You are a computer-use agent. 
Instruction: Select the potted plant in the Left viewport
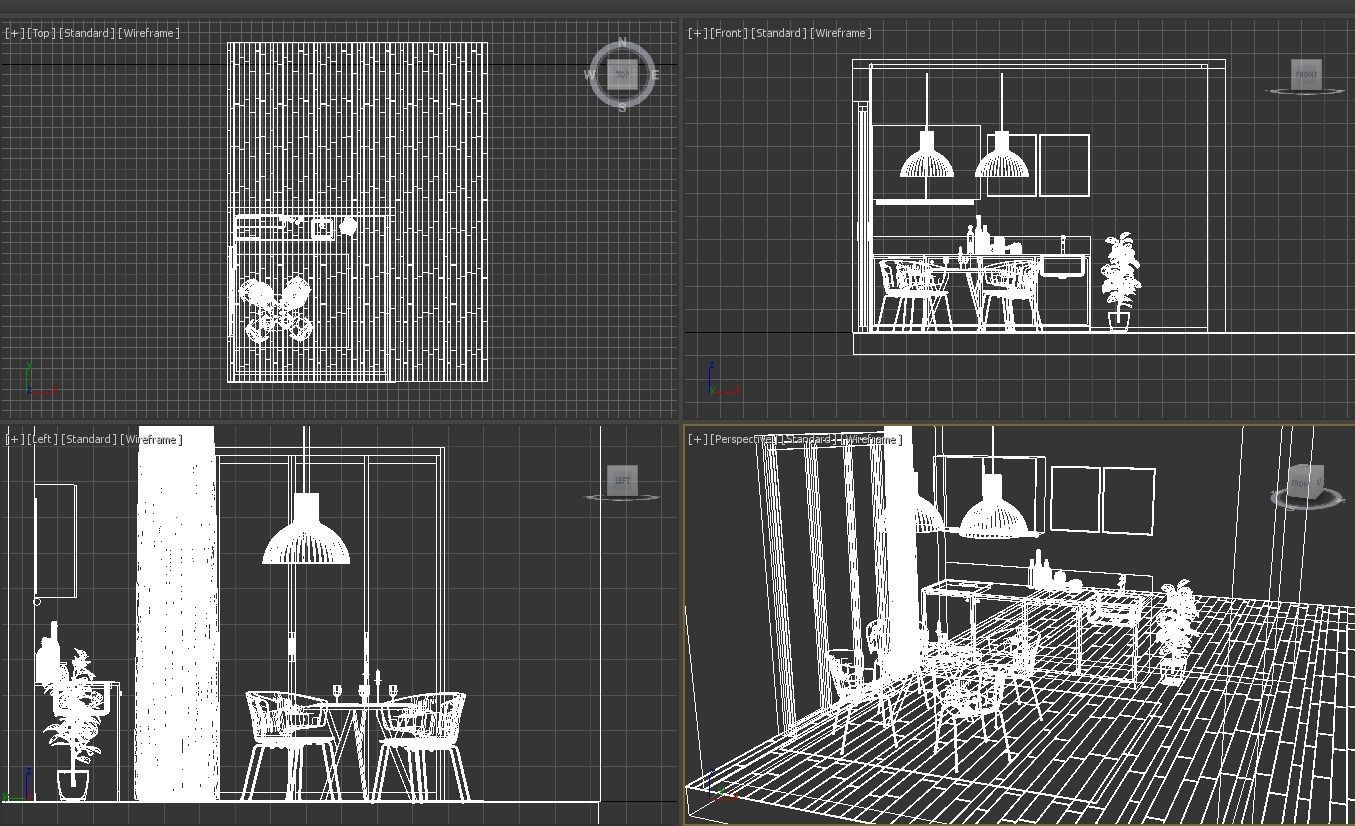click(x=73, y=725)
